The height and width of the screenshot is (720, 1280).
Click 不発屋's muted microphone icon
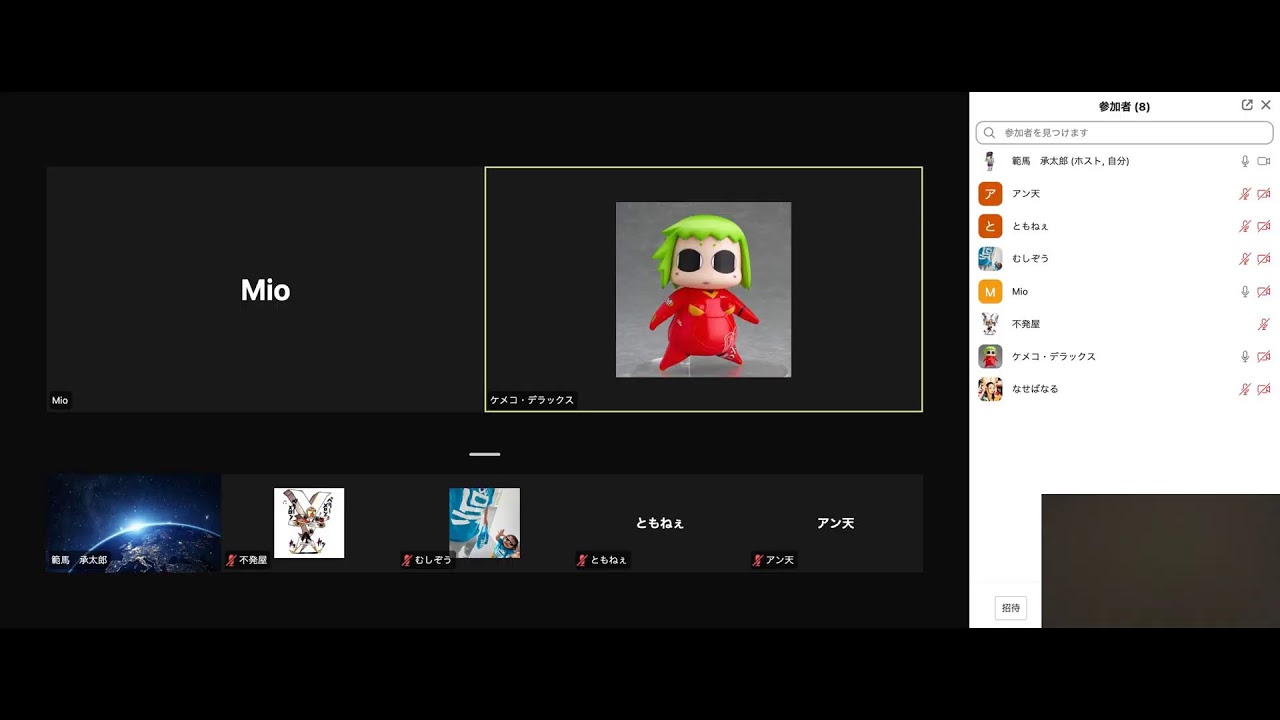[1262, 323]
